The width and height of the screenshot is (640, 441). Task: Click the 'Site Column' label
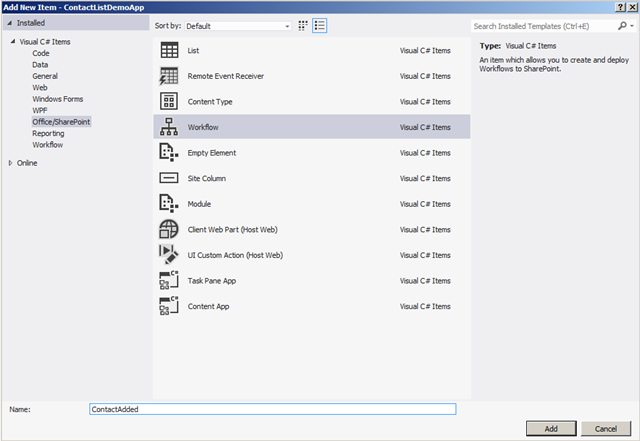[207, 178]
